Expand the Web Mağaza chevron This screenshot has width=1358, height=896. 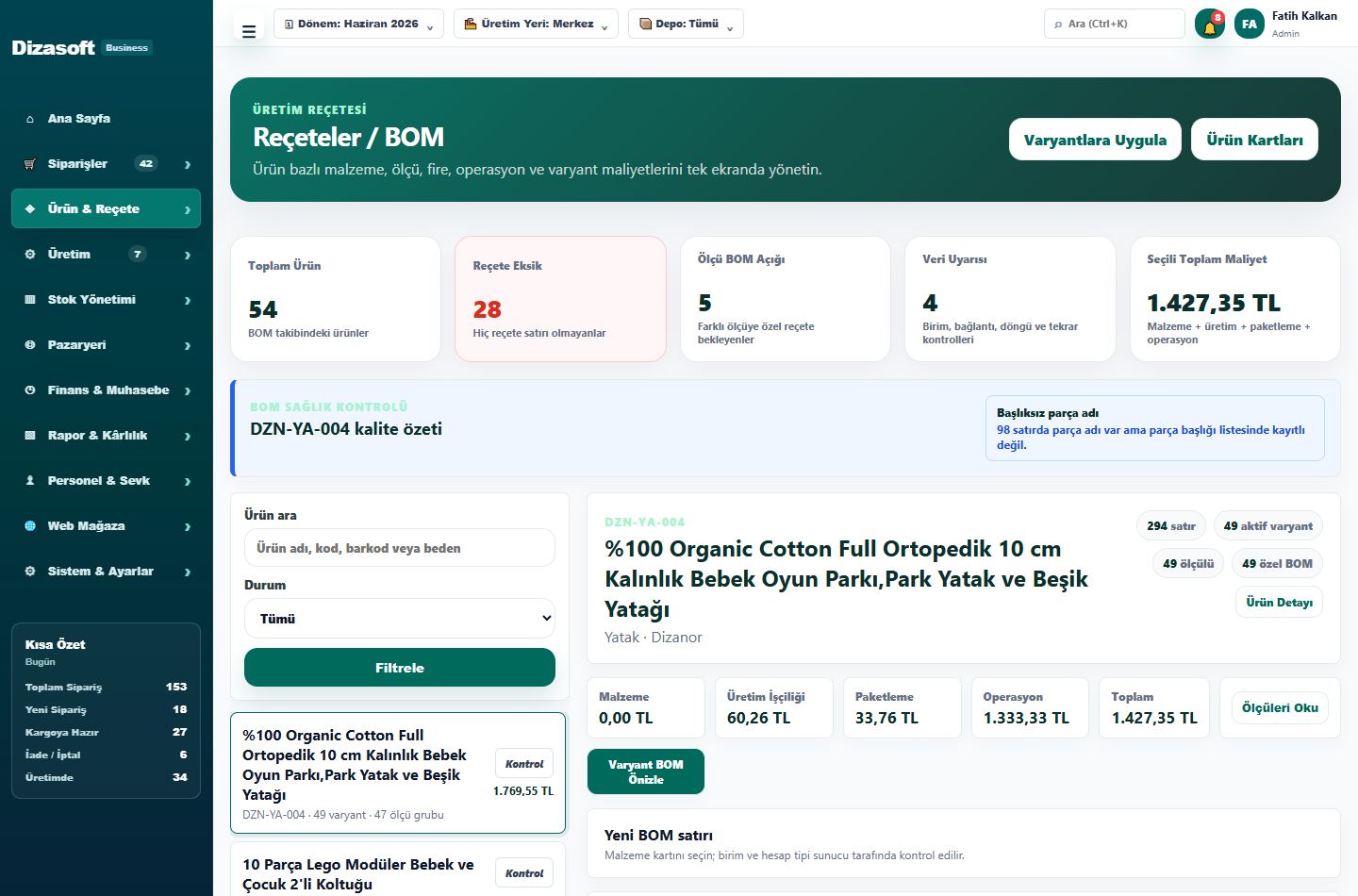coord(188,526)
